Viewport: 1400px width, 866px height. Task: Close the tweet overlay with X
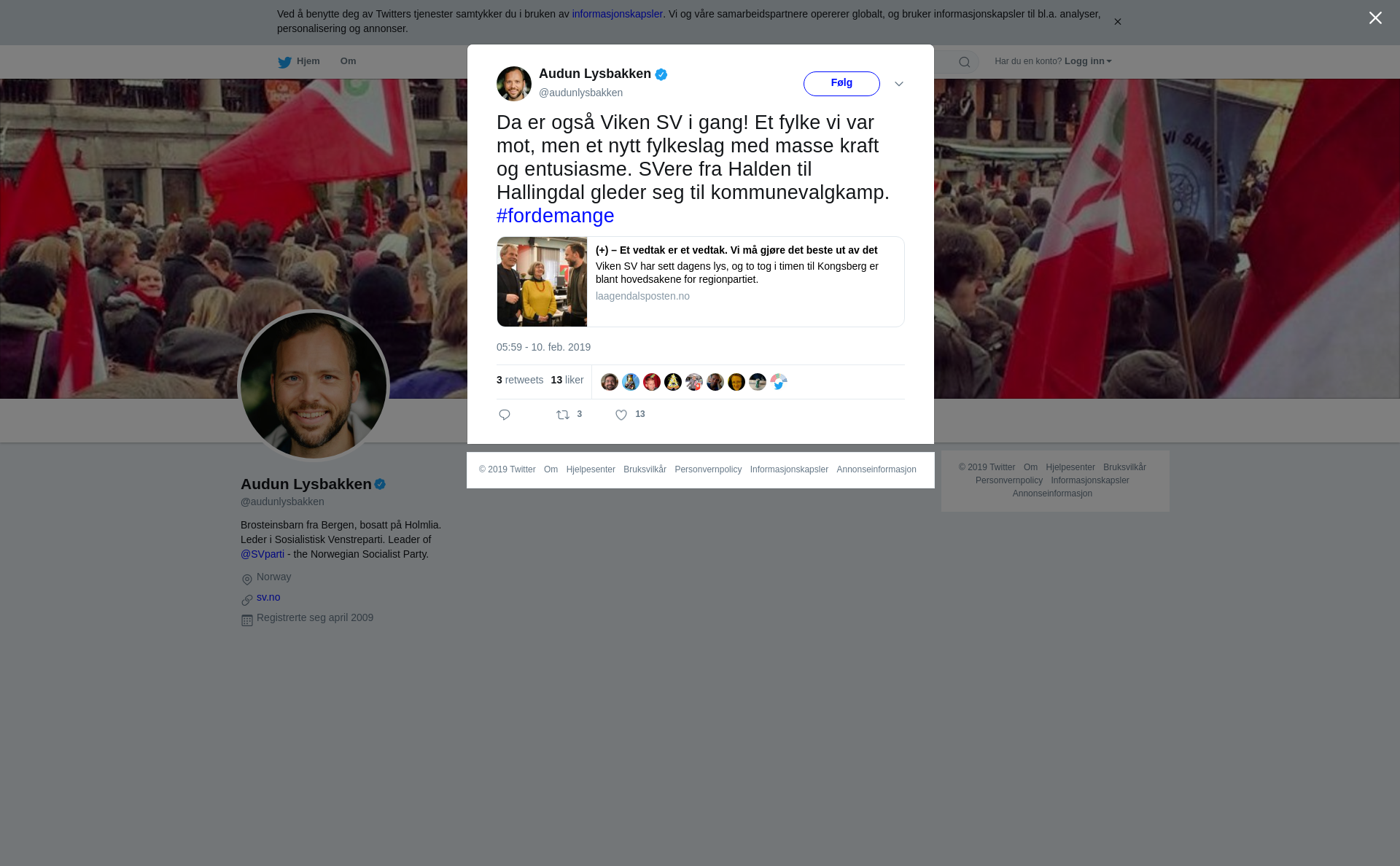[1375, 18]
